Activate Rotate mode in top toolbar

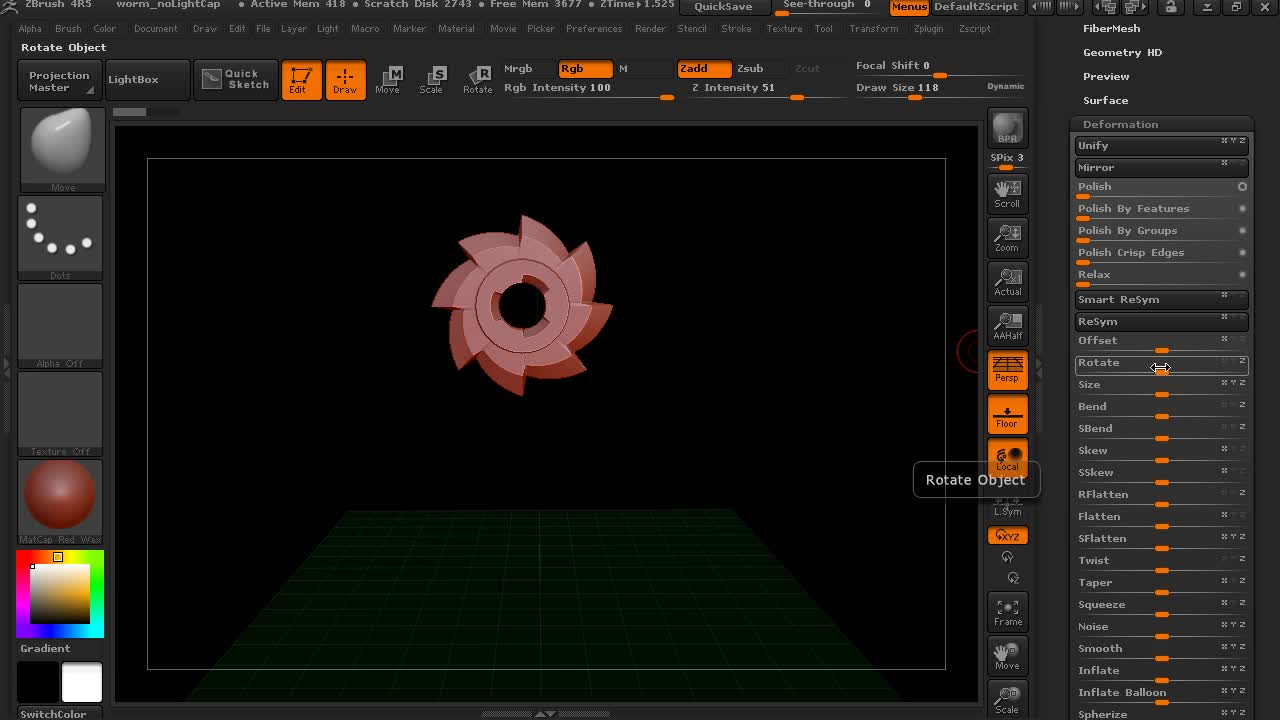coord(477,80)
